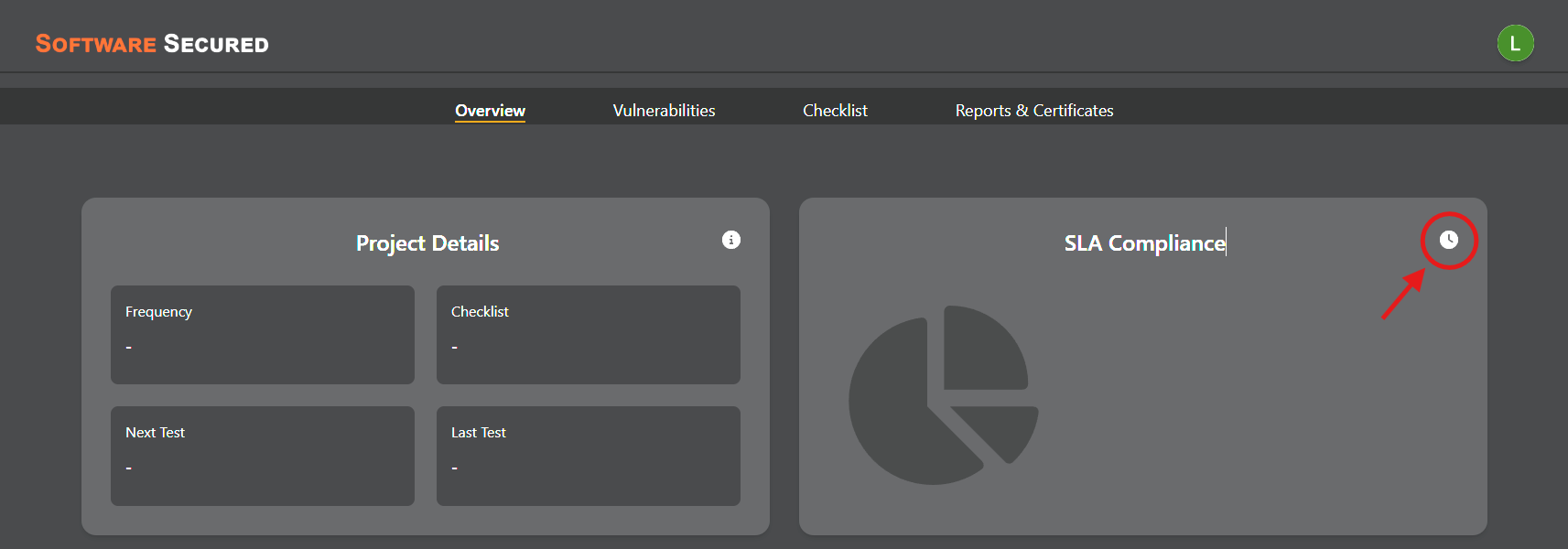Click the dash value under Next Test
The width and height of the screenshot is (1568, 549).
(x=129, y=468)
